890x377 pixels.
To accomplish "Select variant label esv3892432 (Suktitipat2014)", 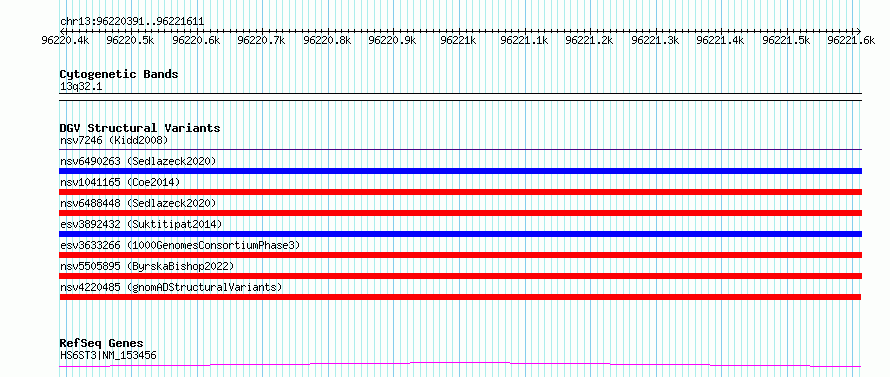I will click(141, 224).
